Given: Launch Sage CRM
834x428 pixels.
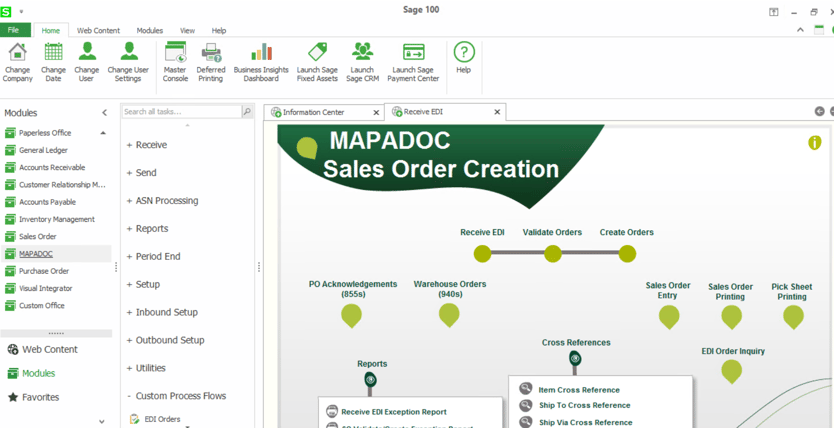Looking at the screenshot, I should pyautogui.click(x=362, y=62).
